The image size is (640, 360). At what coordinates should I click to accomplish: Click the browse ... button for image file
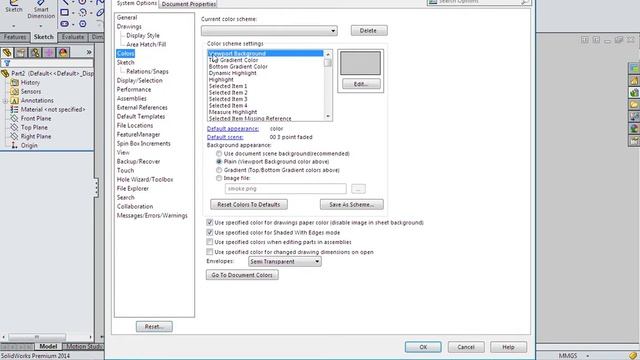358,189
